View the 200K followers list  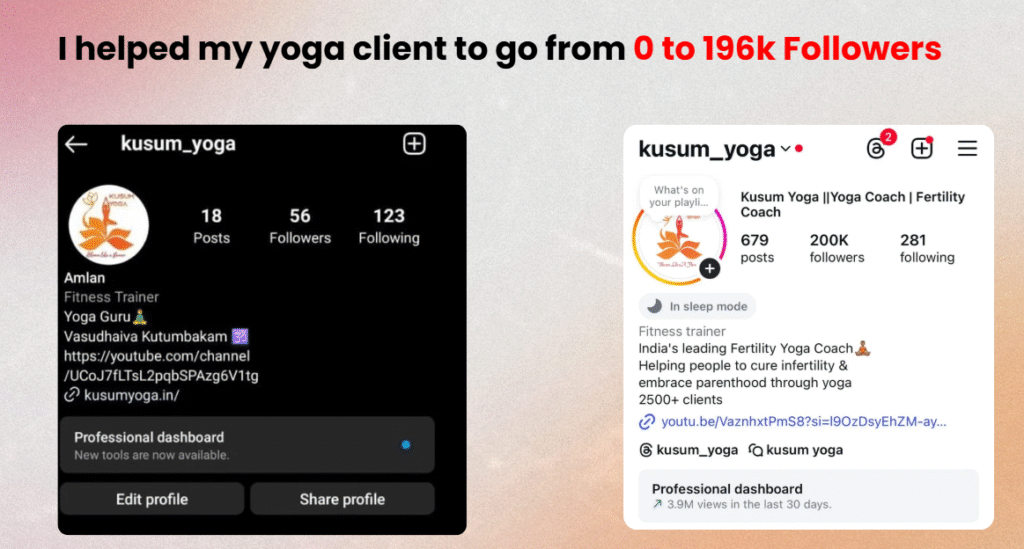tap(837, 249)
